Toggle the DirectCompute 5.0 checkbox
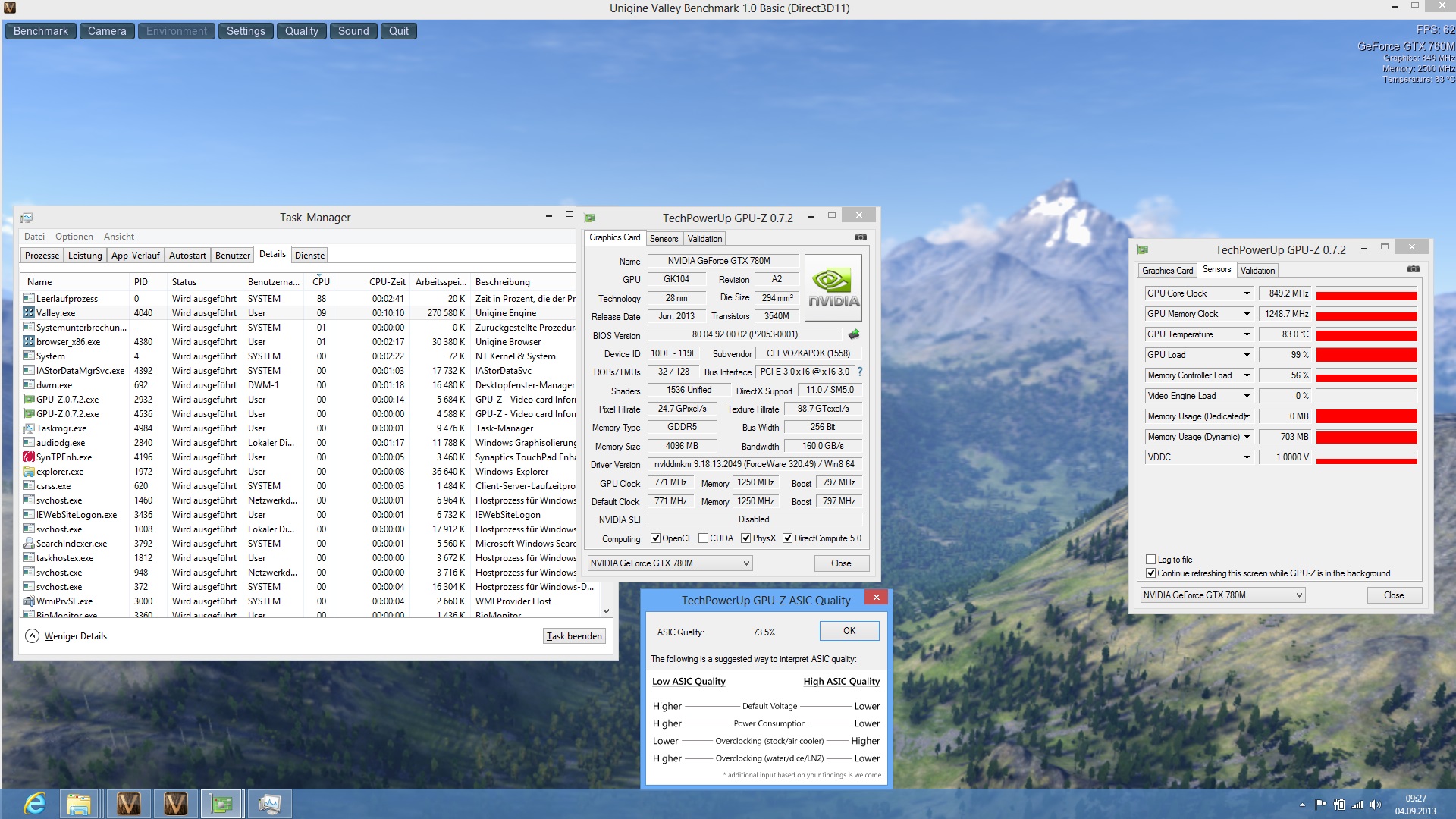 click(788, 538)
